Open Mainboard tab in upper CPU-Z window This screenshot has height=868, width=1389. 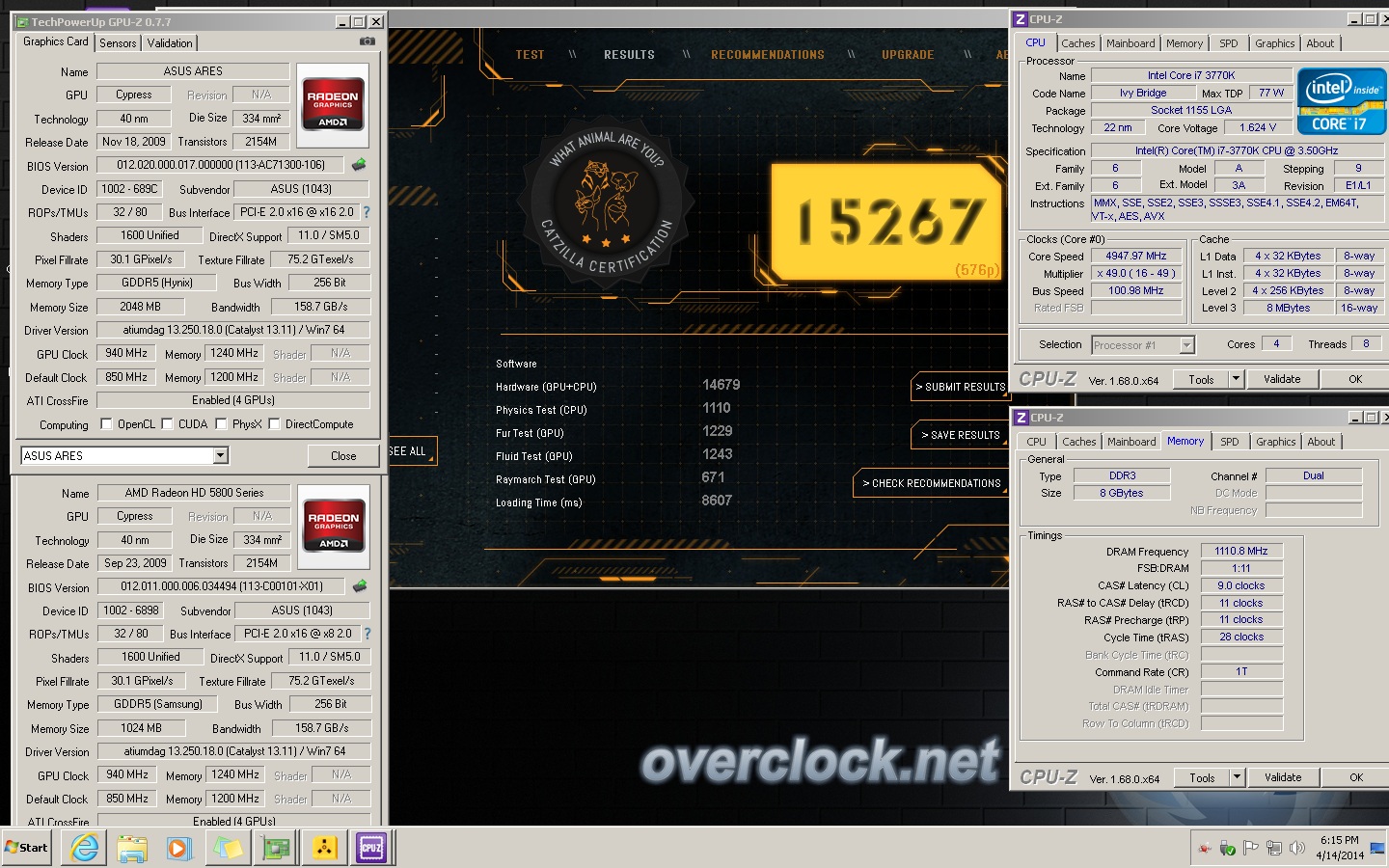[1130, 43]
